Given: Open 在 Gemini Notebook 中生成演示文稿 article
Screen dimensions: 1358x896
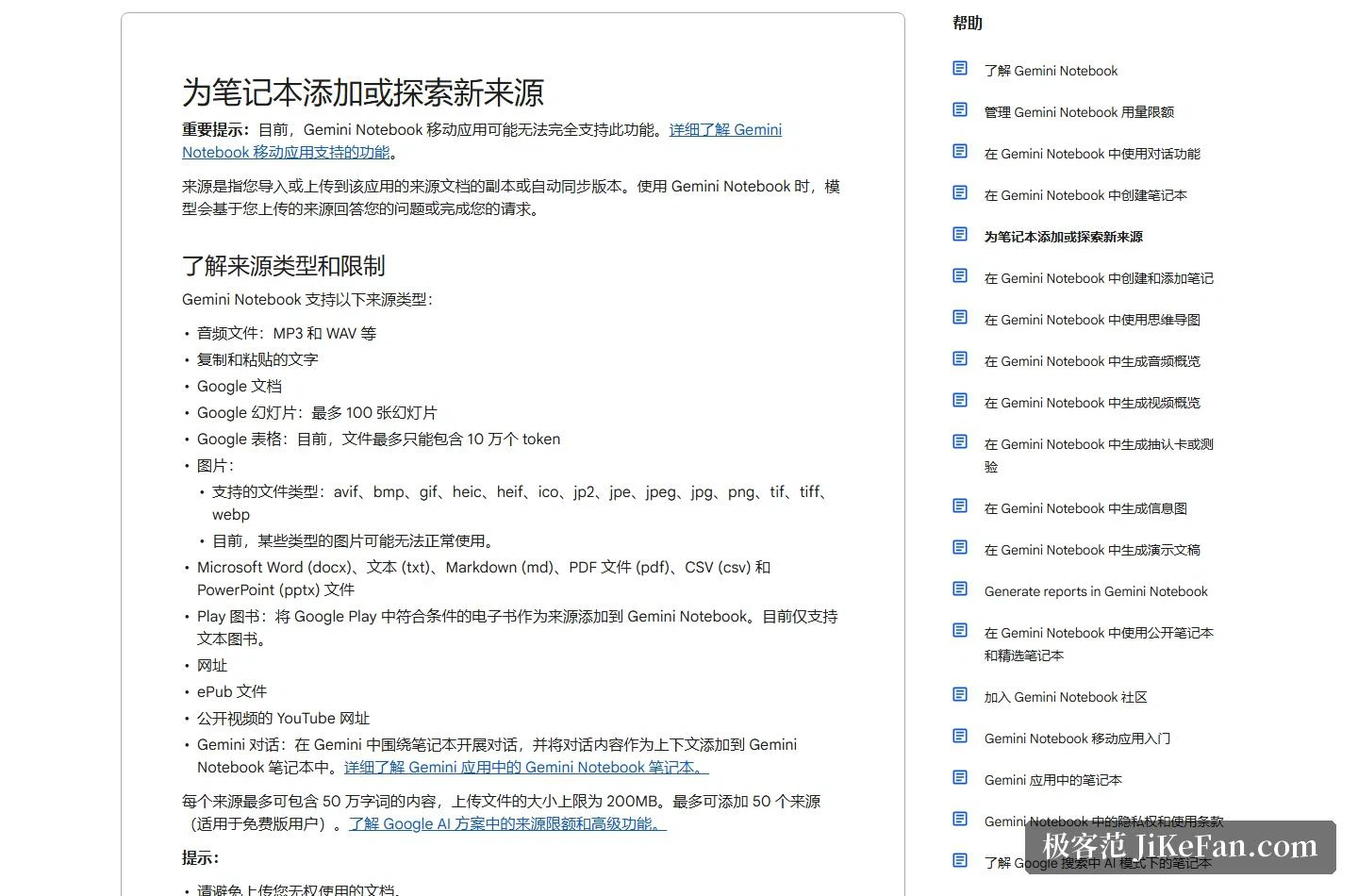Looking at the screenshot, I should pyautogui.click(x=1092, y=550).
